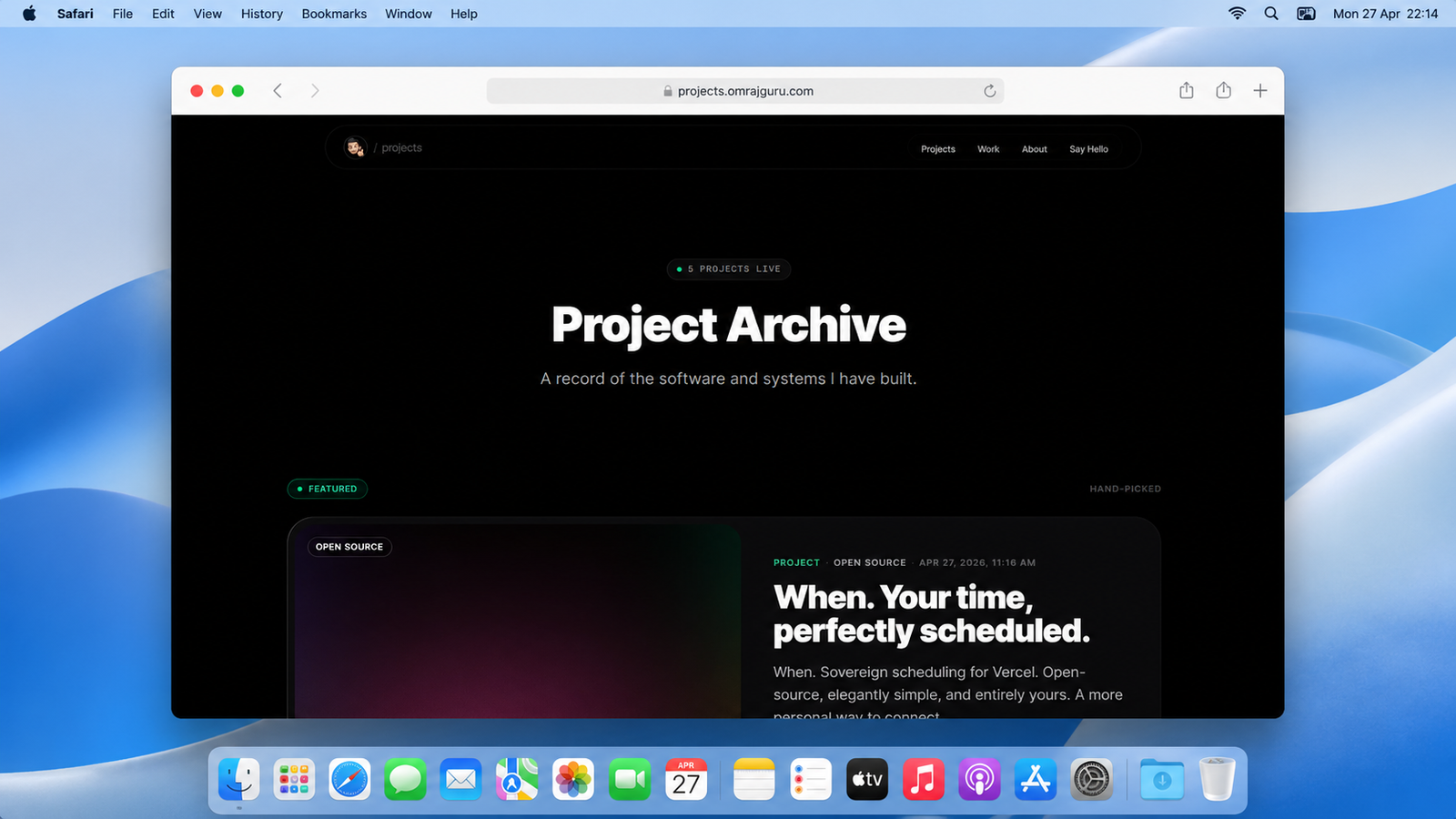The width and height of the screenshot is (1456, 819).
Task: Click the avatar logo in site header
Action: 355,147
